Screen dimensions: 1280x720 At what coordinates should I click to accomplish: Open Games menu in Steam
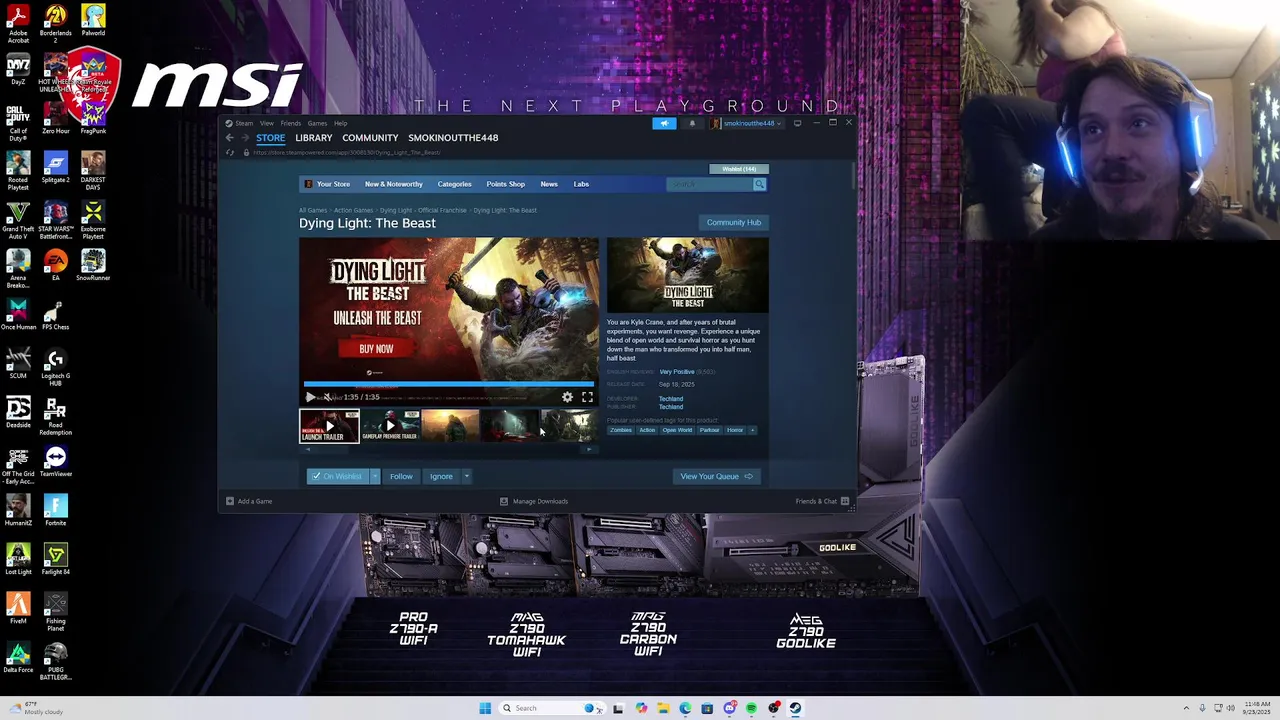point(317,123)
